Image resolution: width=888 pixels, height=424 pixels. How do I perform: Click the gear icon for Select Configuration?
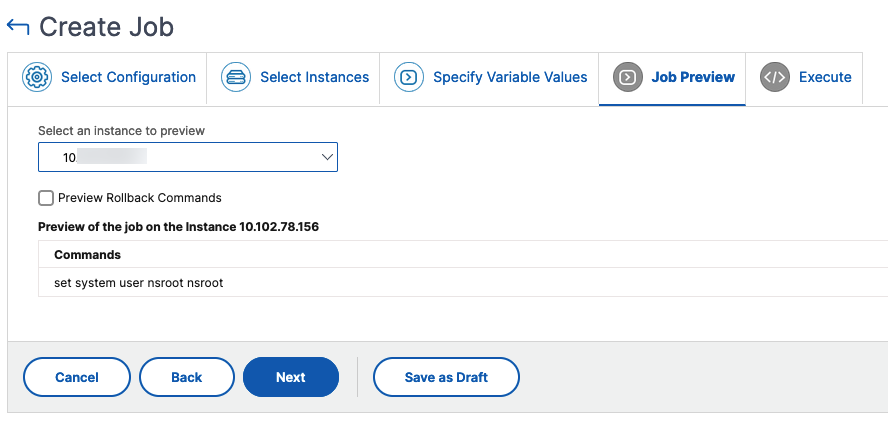[37, 77]
